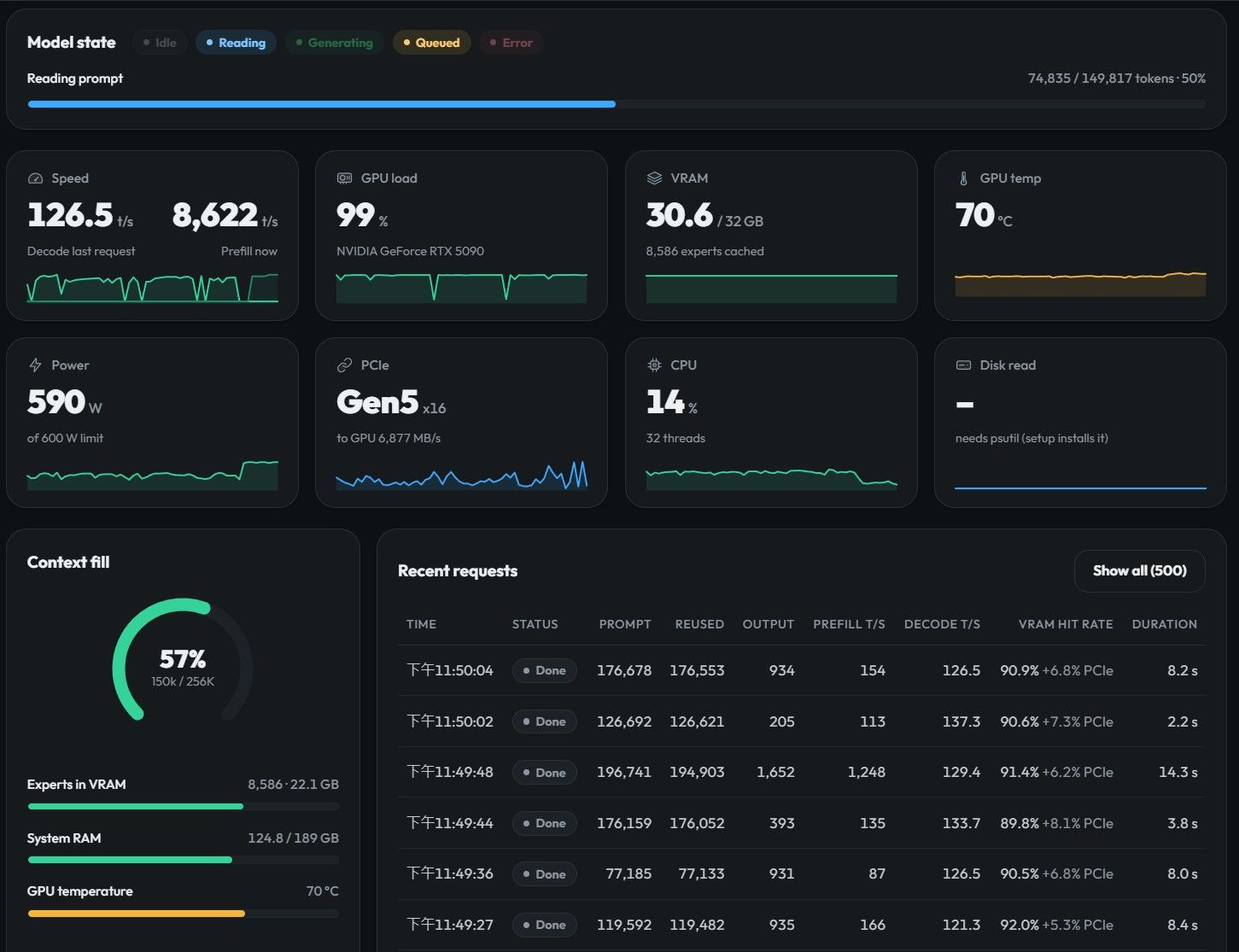Click the needs psutil message
The width and height of the screenshot is (1239, 952).
tap(1032, 438)
